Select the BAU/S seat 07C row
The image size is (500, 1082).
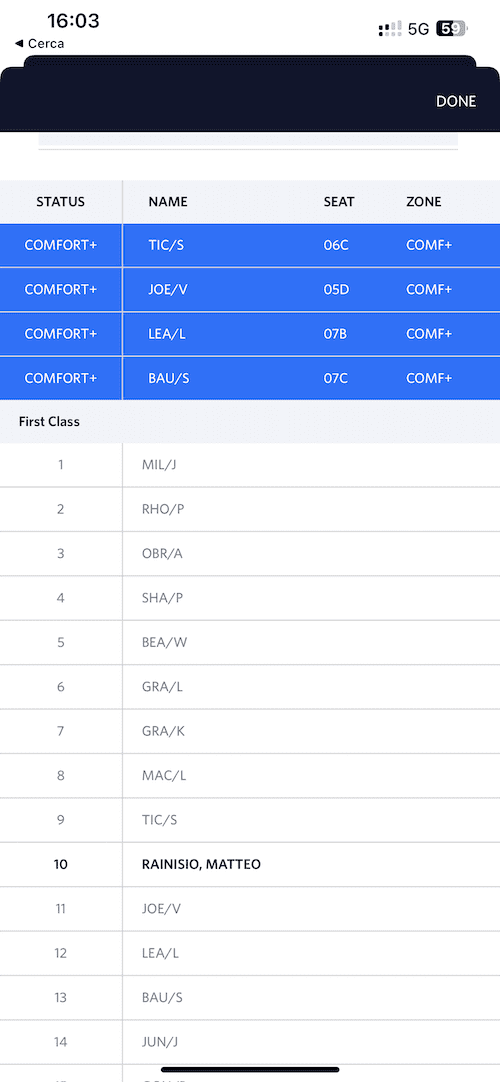coord(250,378)
